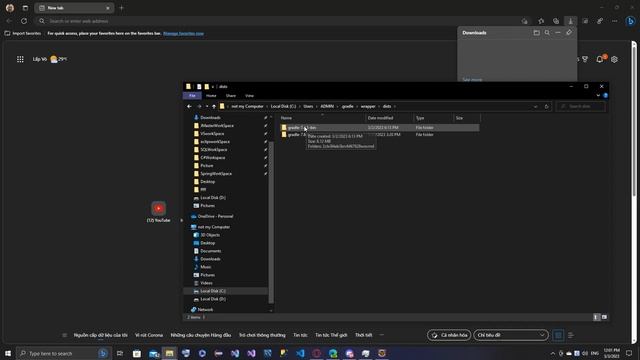Sort by the Date modified column
This screenshot has height=360, width=640.
[389, 118]
